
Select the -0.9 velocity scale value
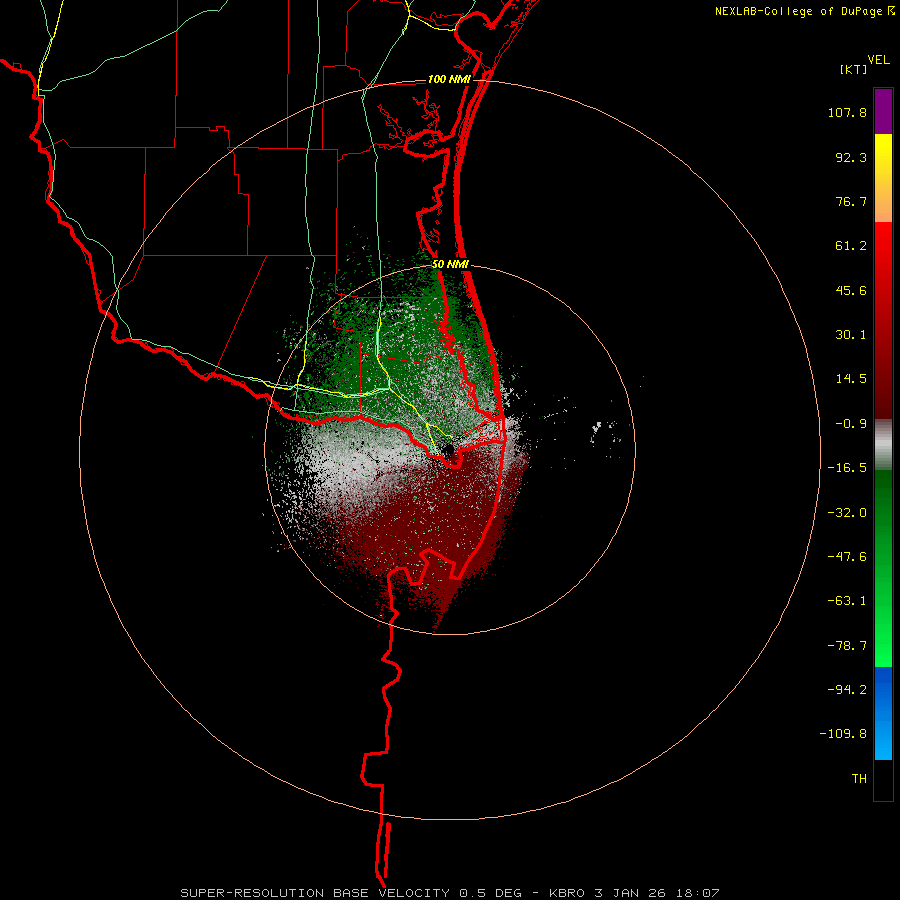(x=851, y=424)
